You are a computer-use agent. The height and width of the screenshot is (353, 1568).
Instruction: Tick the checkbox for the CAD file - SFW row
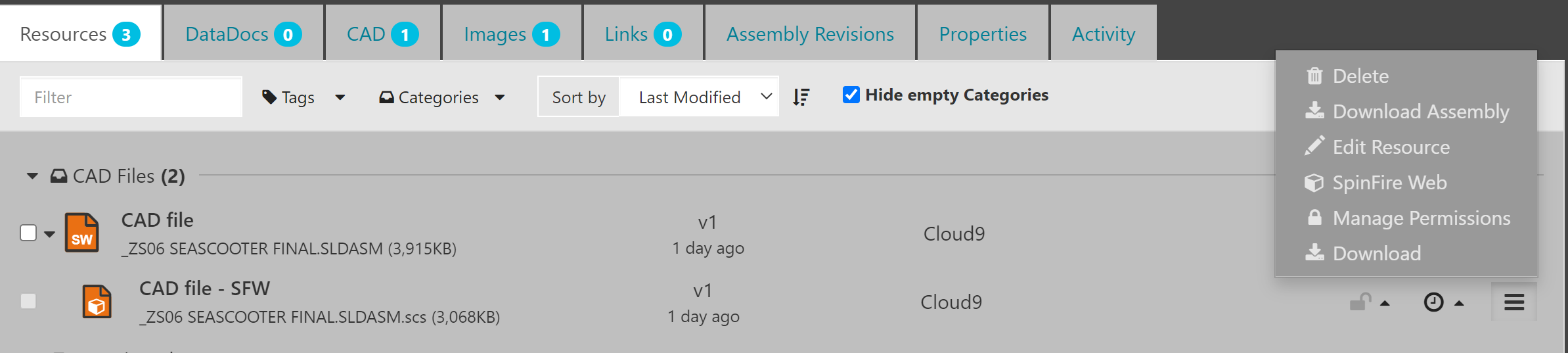pos(28,301)
